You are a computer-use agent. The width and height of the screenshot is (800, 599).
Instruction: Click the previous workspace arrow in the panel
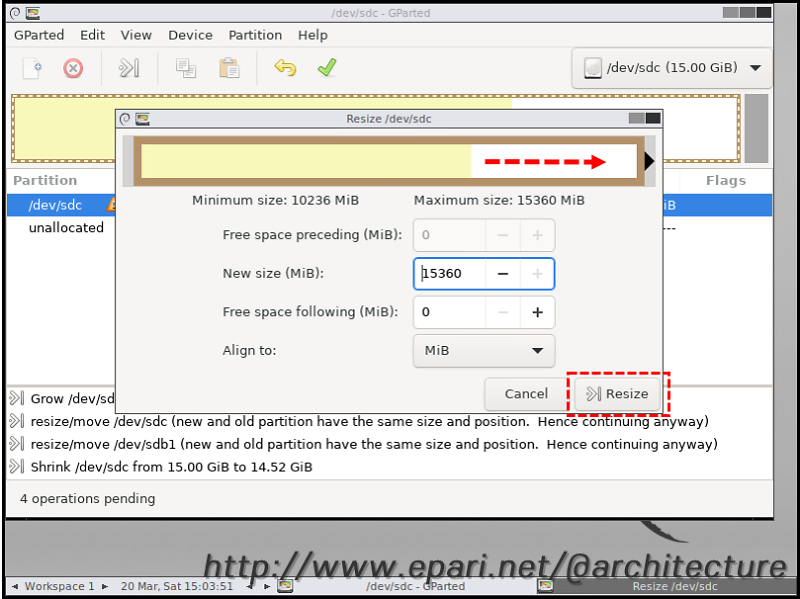tap(15, 586)
